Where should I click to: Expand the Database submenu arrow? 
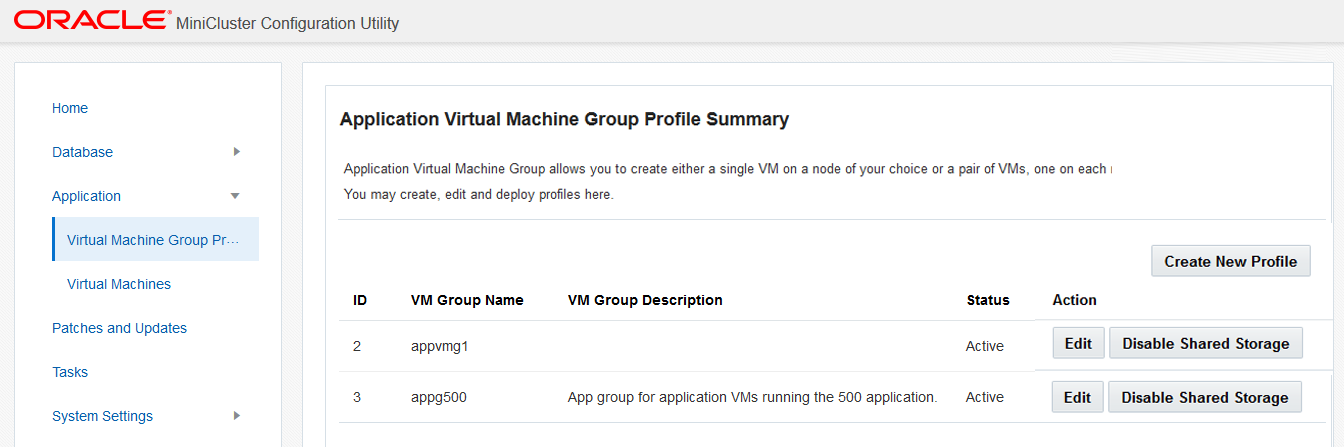(x=236, y=152)
